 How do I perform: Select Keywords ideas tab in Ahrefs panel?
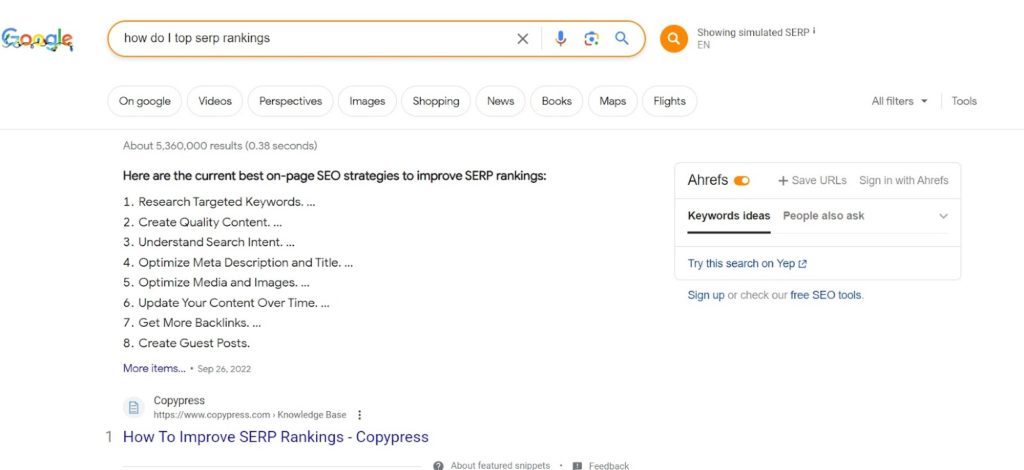coord(729,216)
